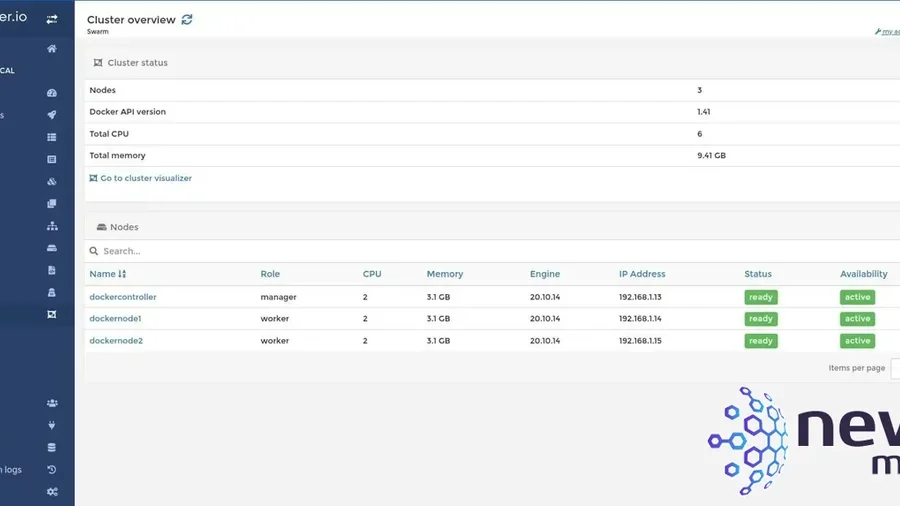Sort by Availability column header

(864, 274)
